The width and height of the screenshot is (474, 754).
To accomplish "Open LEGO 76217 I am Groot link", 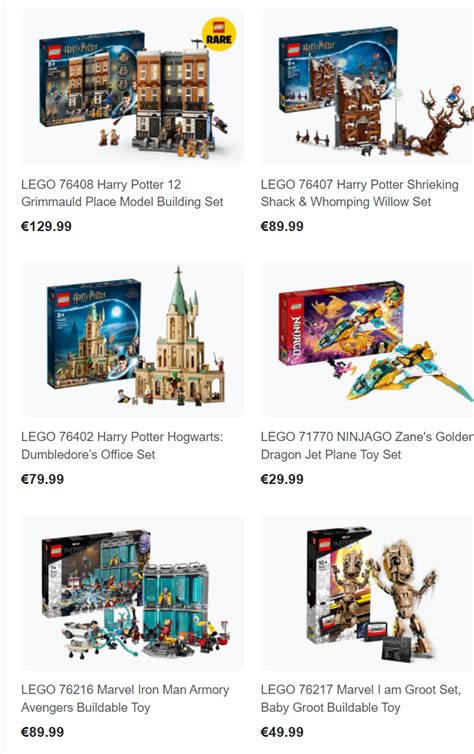I will (x=361, y=698).
